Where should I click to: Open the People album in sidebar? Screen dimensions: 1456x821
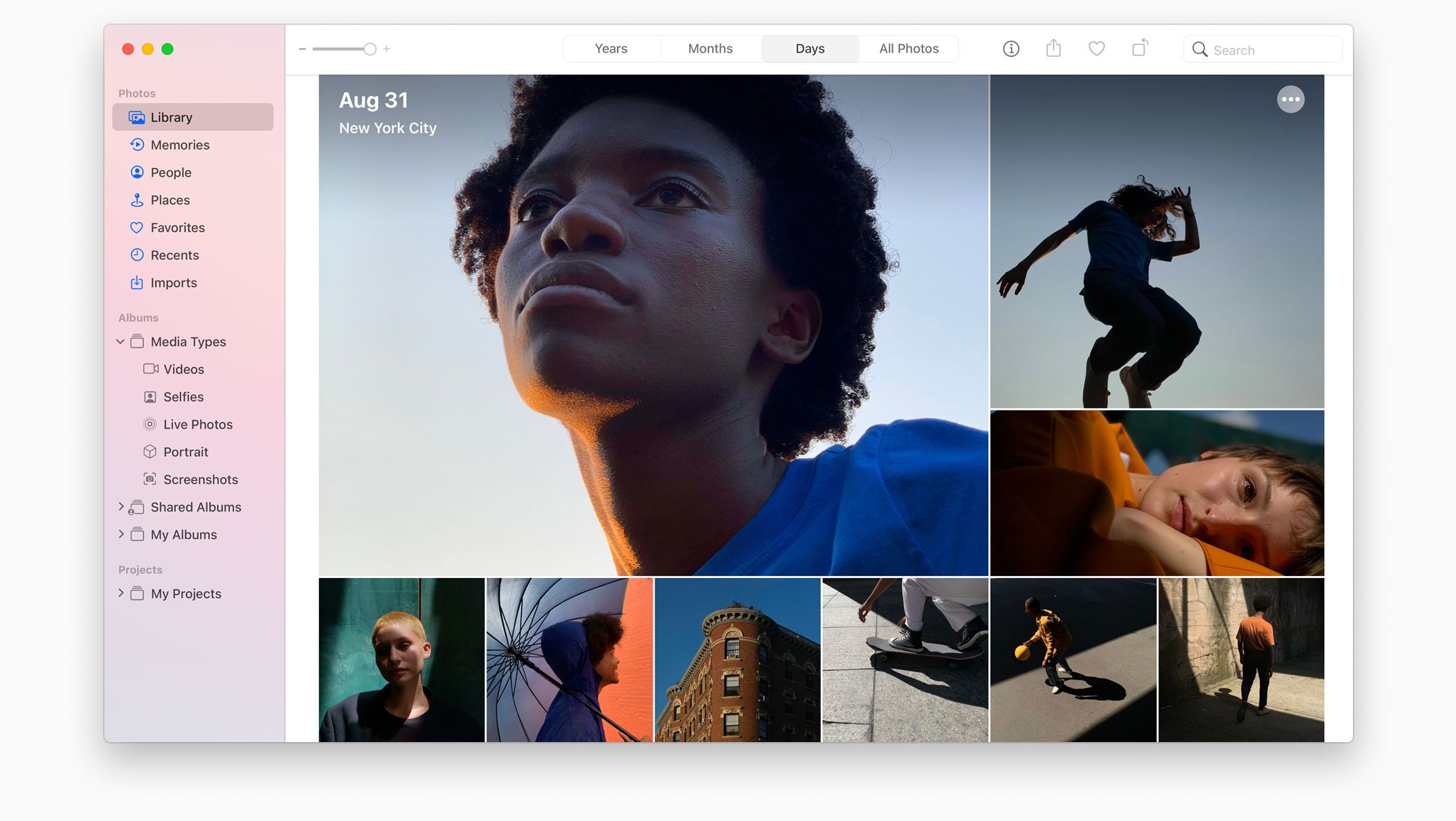[171, 172]
